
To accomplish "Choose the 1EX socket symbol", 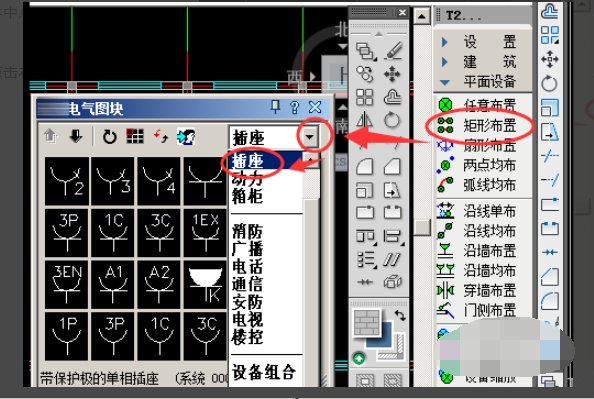I will pos(205,233).
